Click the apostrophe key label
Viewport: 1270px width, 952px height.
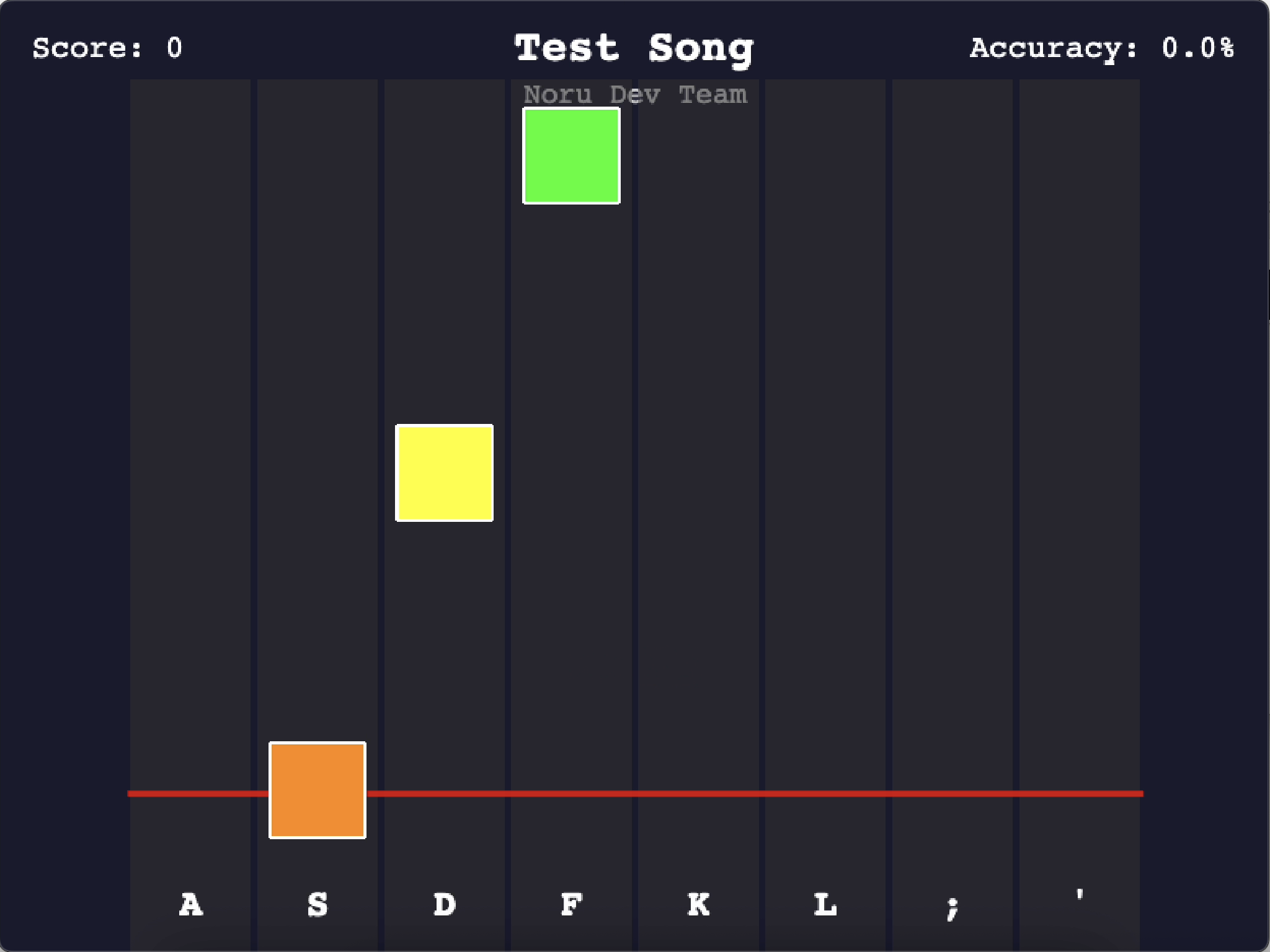coord(1080,896)
